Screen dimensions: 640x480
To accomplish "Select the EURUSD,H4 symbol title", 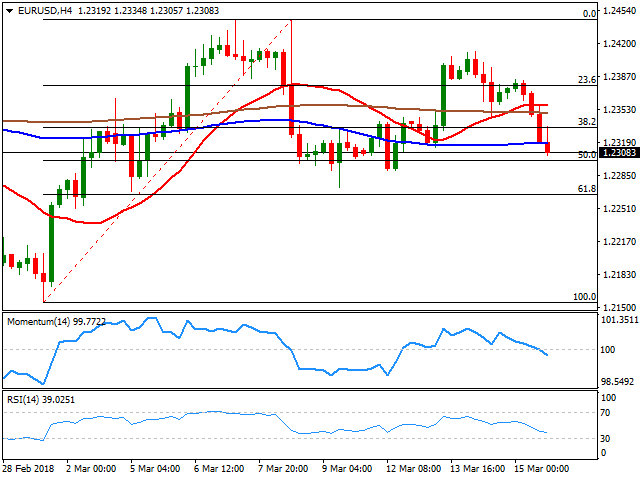I will click(x=45, y=11).
